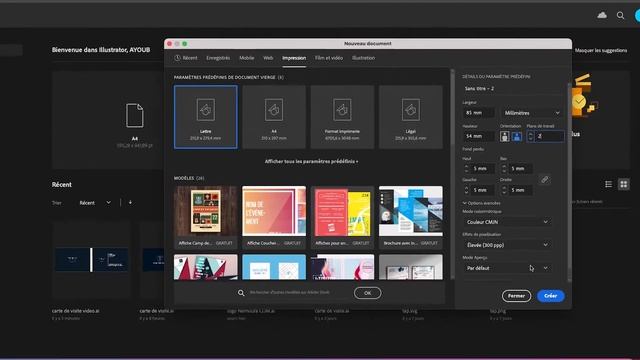Open Impression tab

tap(294, 58)
